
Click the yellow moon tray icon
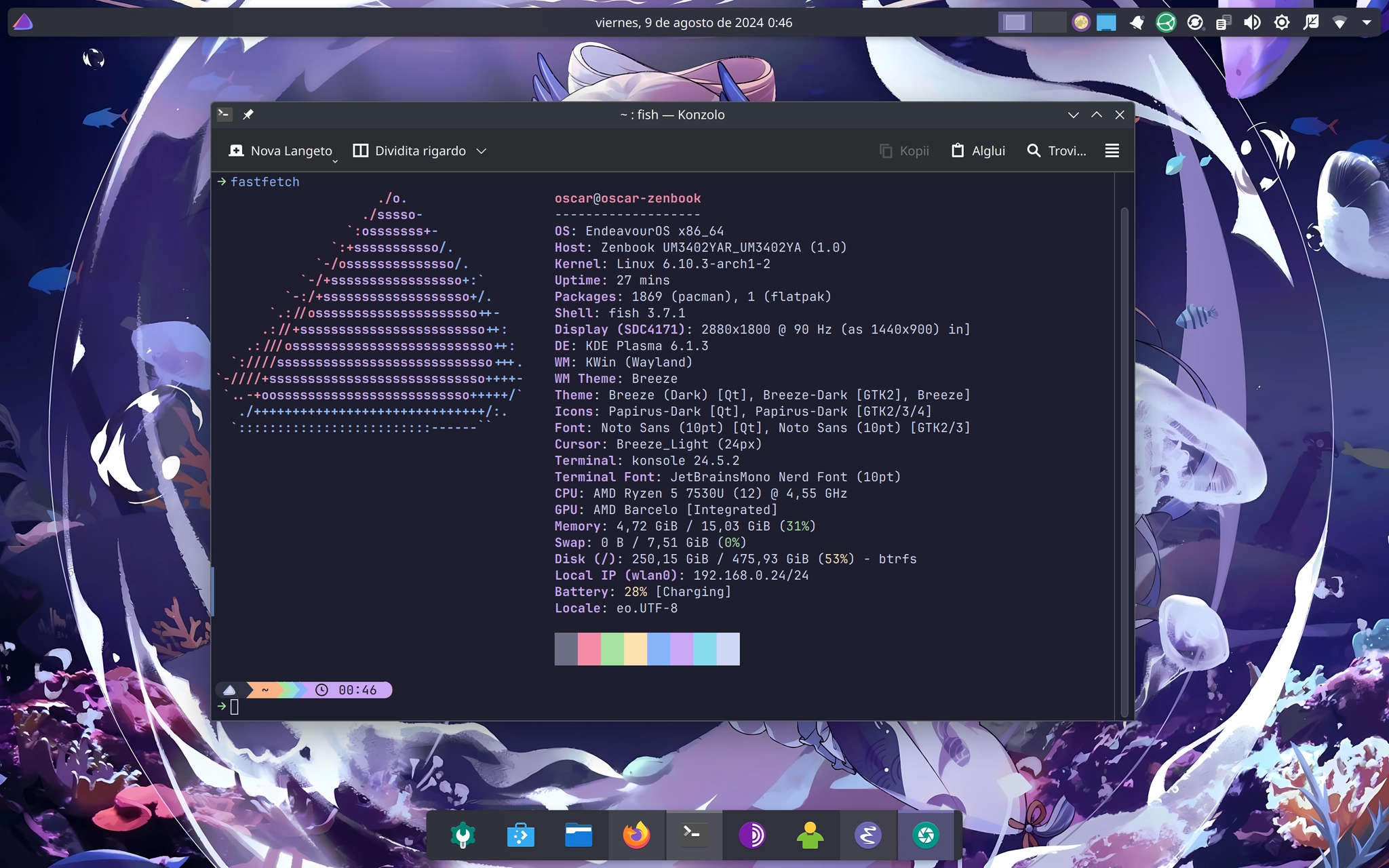(x=1080, y=22)
